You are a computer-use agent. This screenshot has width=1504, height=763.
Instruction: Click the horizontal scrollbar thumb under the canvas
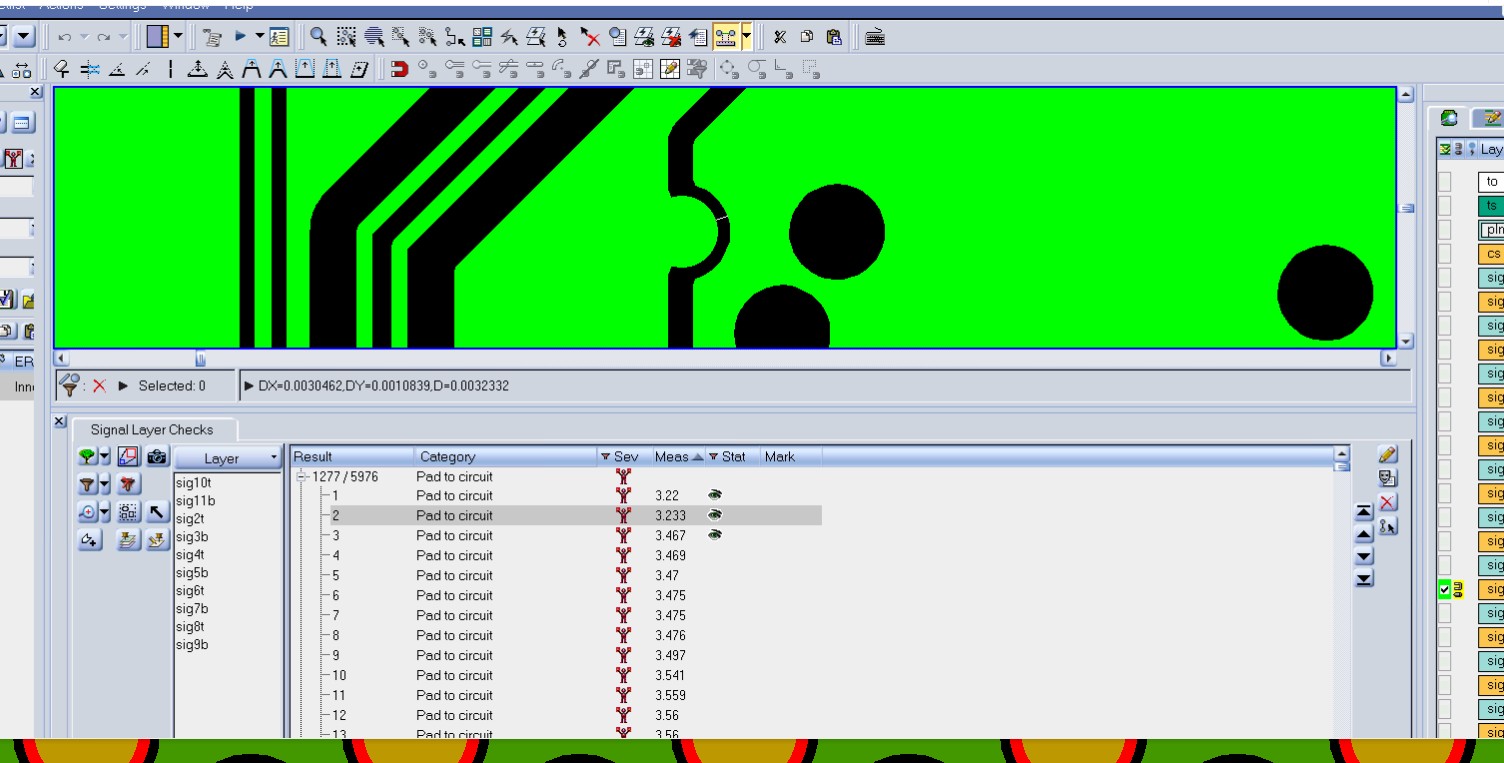200,358
